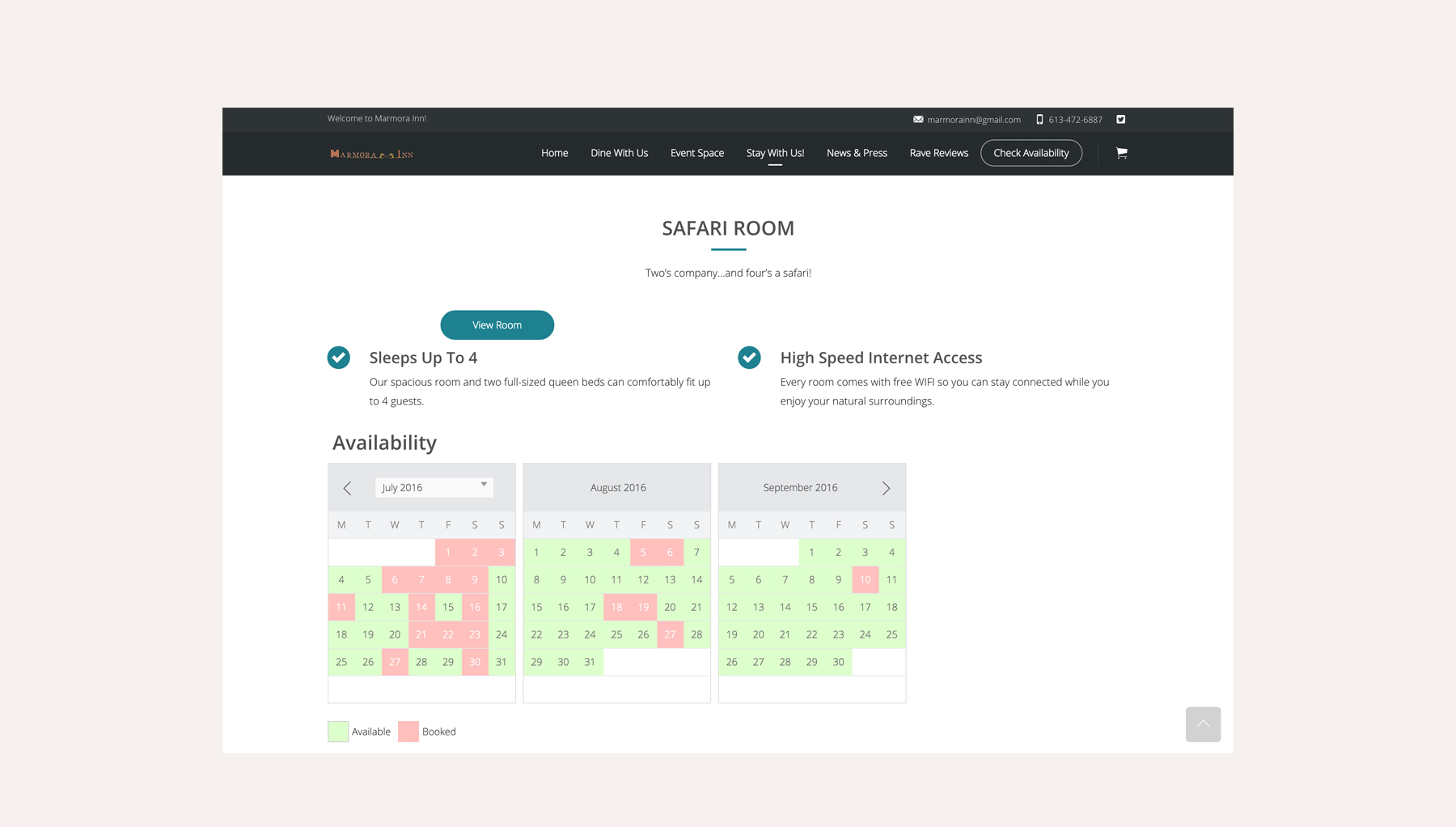Open the Twitter icon in top bar
Screen dimensions: 1456x827
(1121, 119)
